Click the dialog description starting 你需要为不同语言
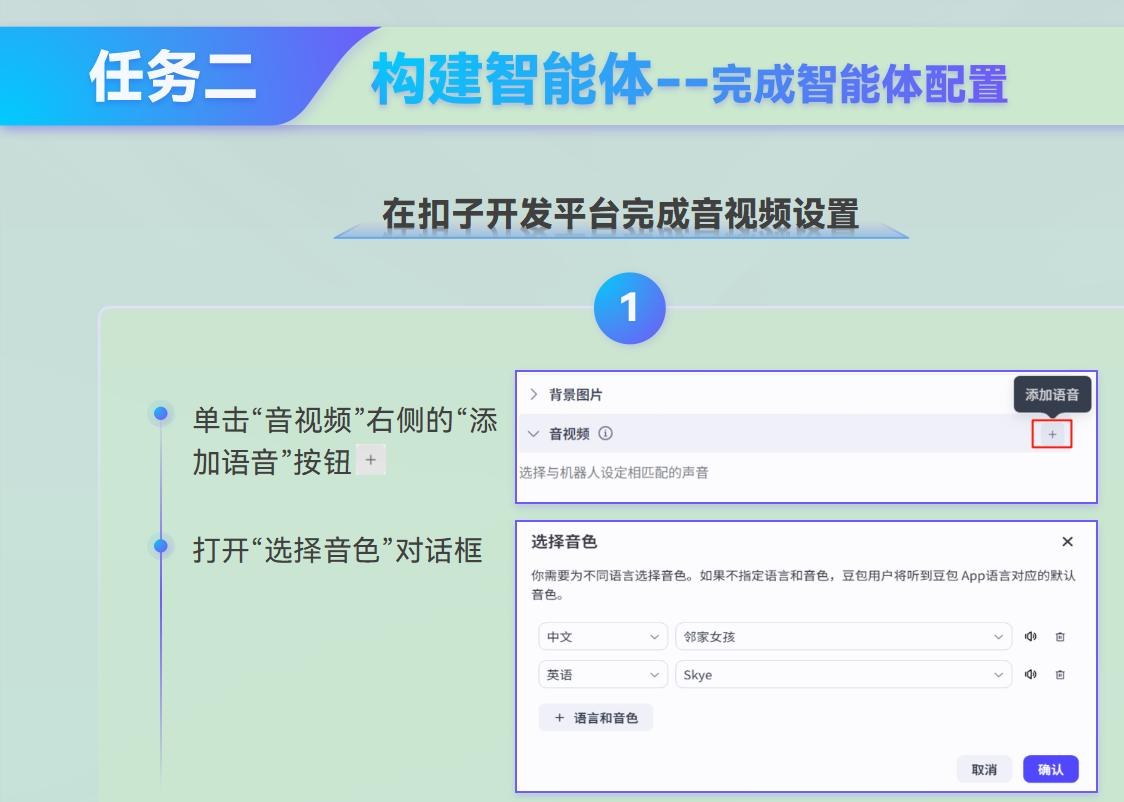1124x802 pixels. point(803,584)
